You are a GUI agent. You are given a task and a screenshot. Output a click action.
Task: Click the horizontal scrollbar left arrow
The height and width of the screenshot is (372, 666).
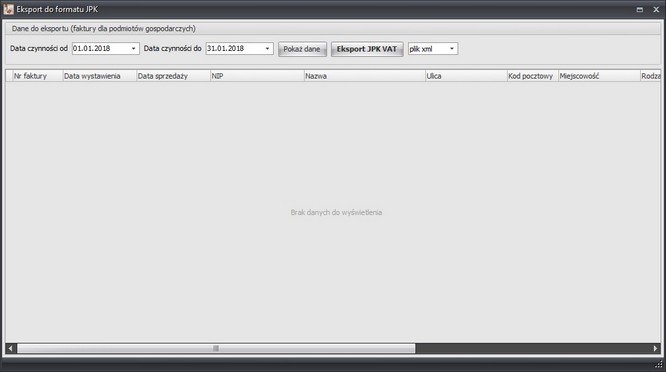11,348
